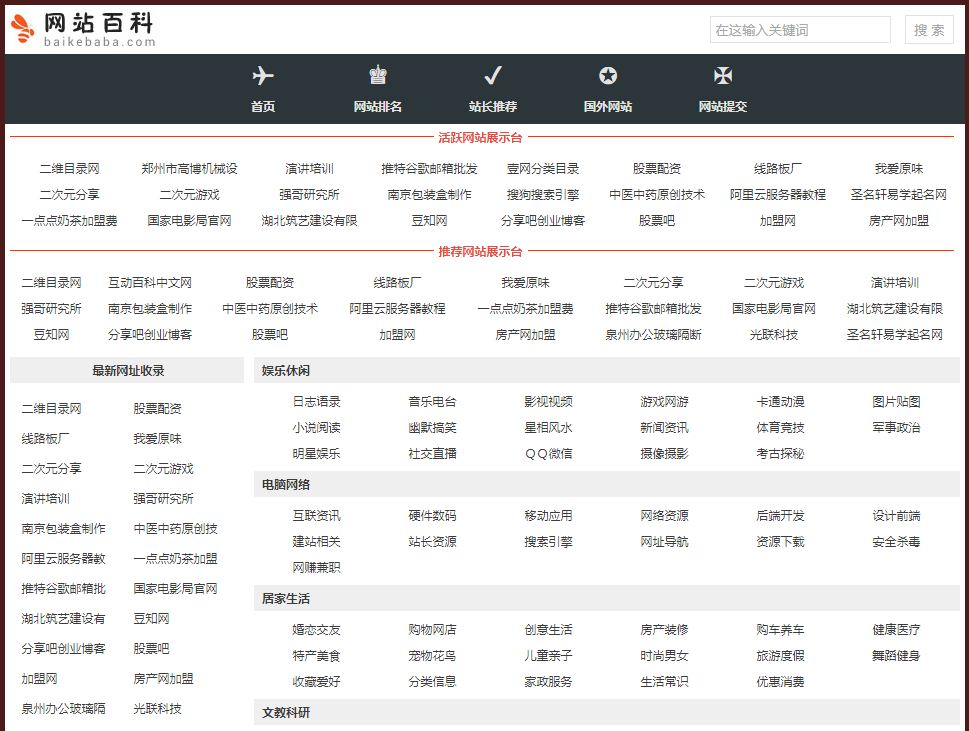Screen dimensions: 969x731
Task: Open the 小说阅读 category
Action: [316, 428]
